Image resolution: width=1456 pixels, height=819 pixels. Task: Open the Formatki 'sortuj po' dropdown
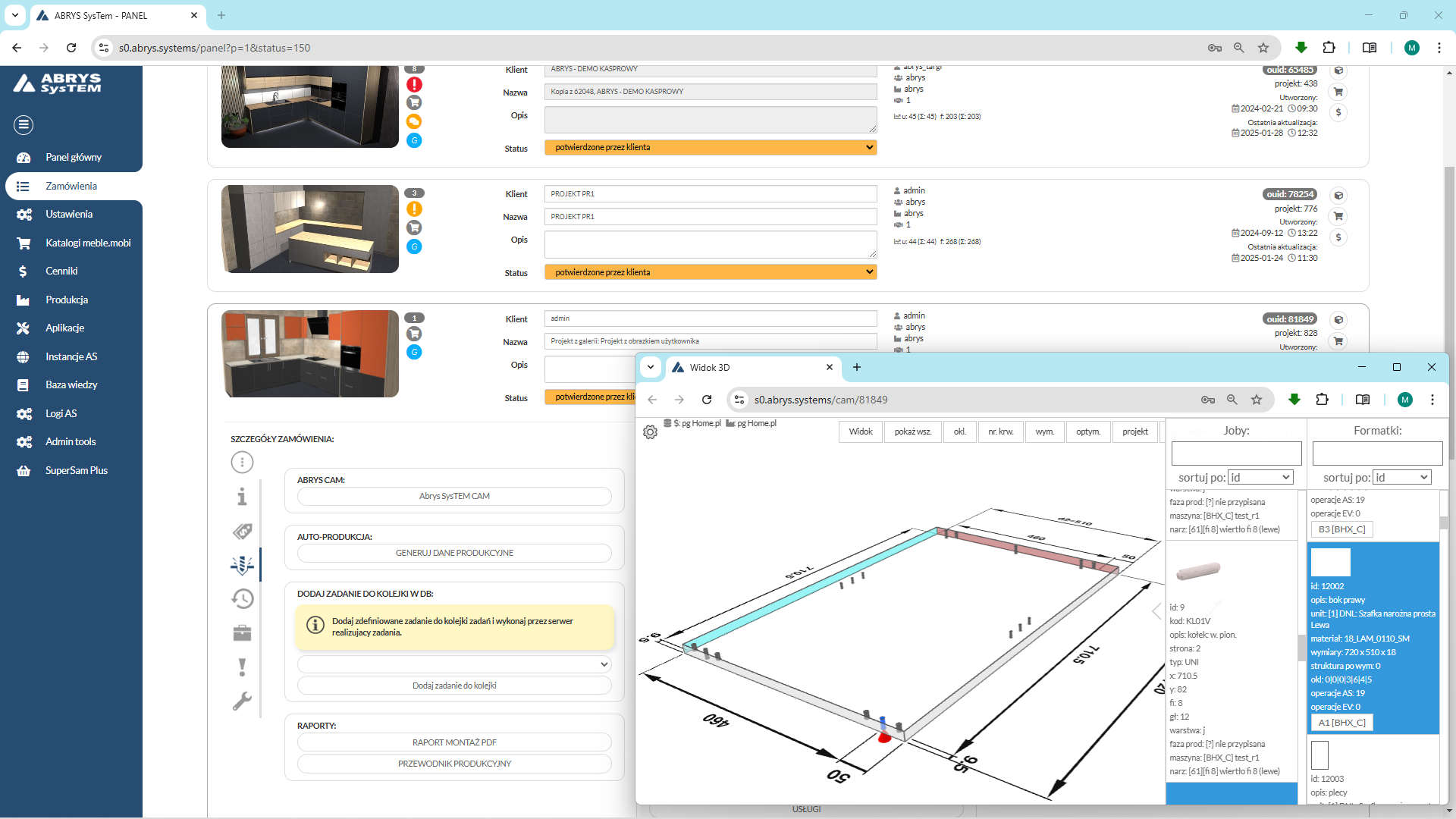1402,477
